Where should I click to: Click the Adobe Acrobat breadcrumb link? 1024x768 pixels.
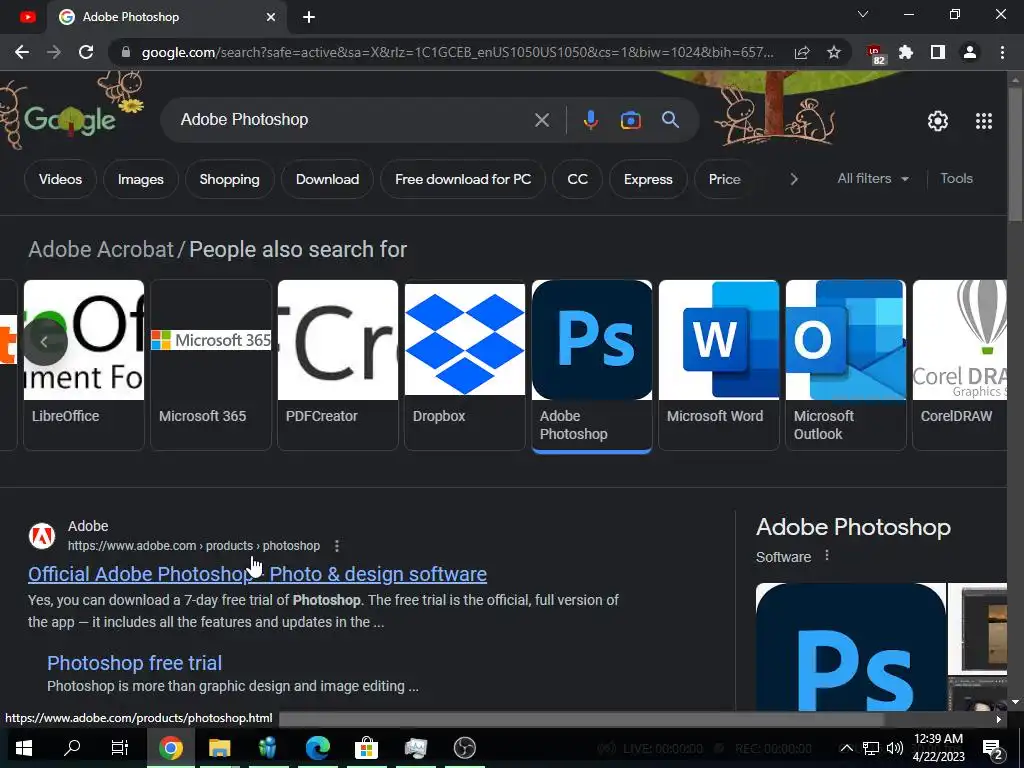tap(101, 249)
